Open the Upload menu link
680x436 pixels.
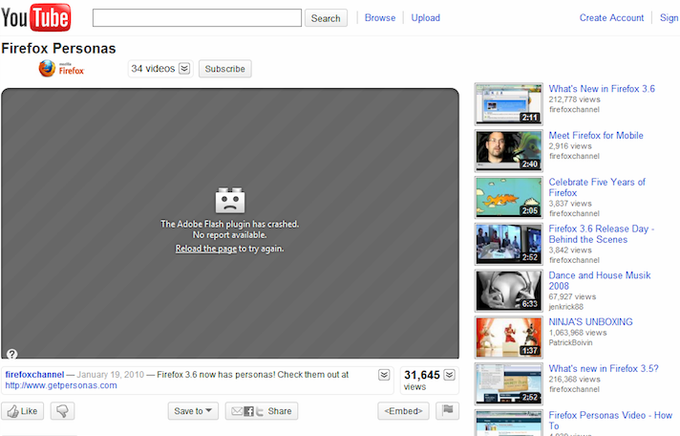(425, 18)
